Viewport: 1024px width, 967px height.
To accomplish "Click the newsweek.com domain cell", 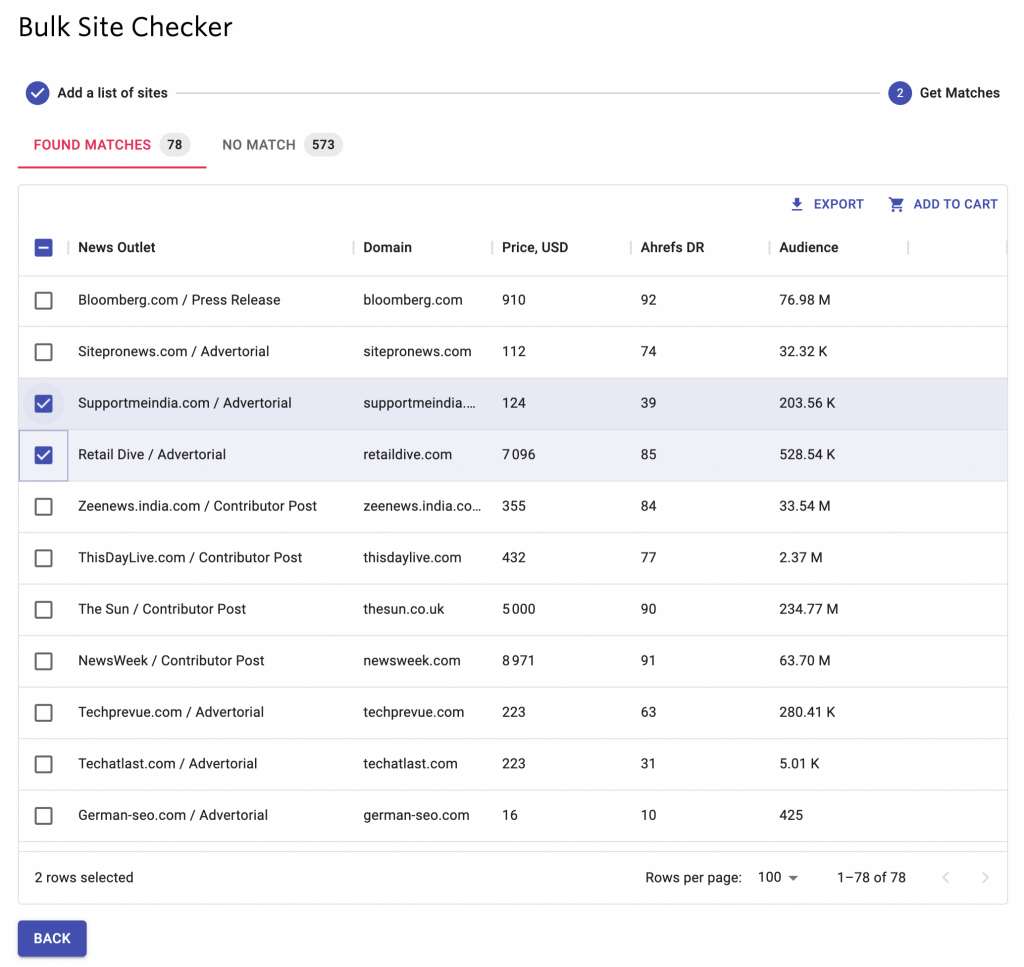I will coord(411,661).
